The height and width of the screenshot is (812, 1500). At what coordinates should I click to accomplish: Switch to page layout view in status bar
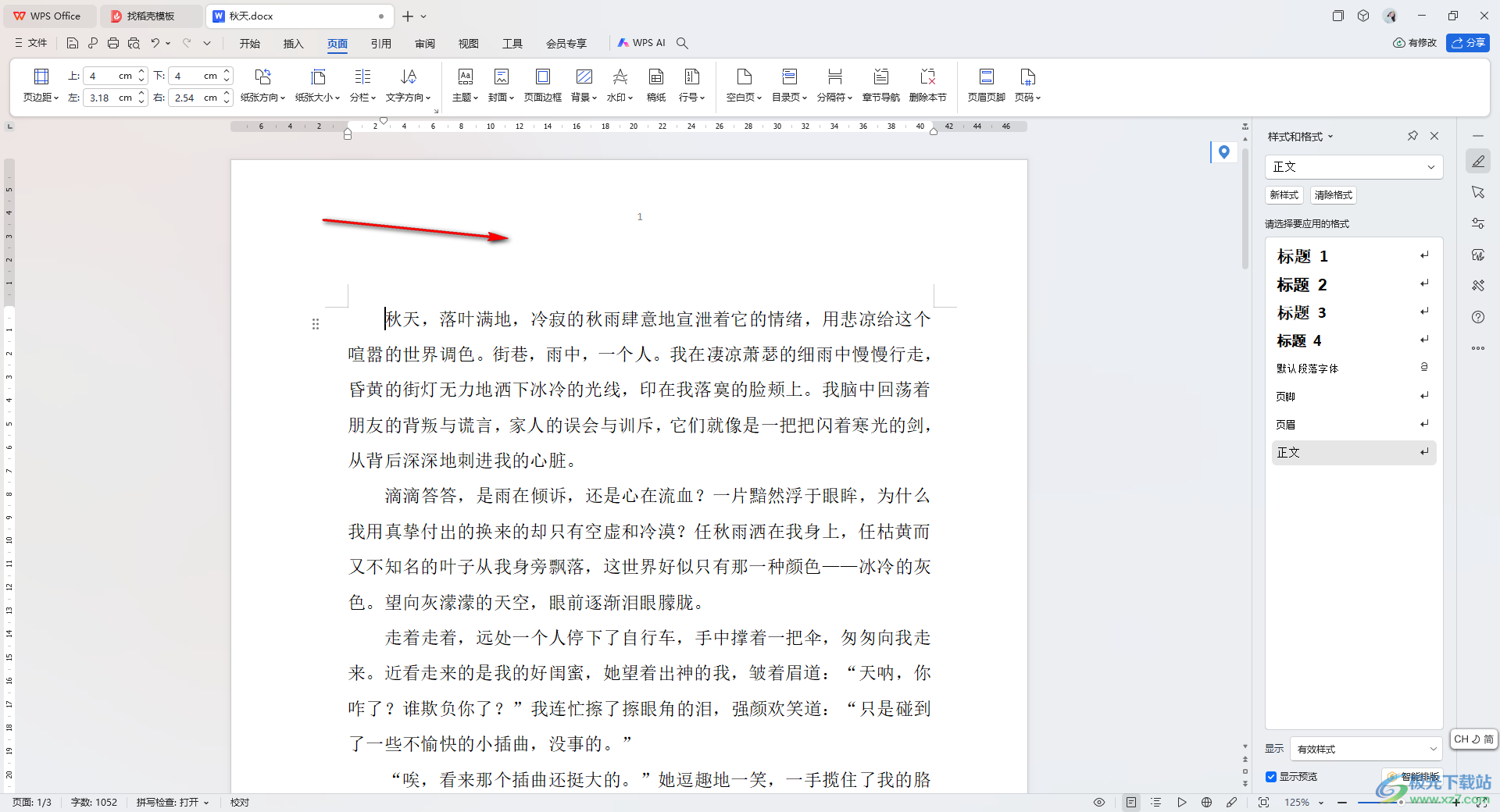pyautogui.click(x=1131, y=803)
